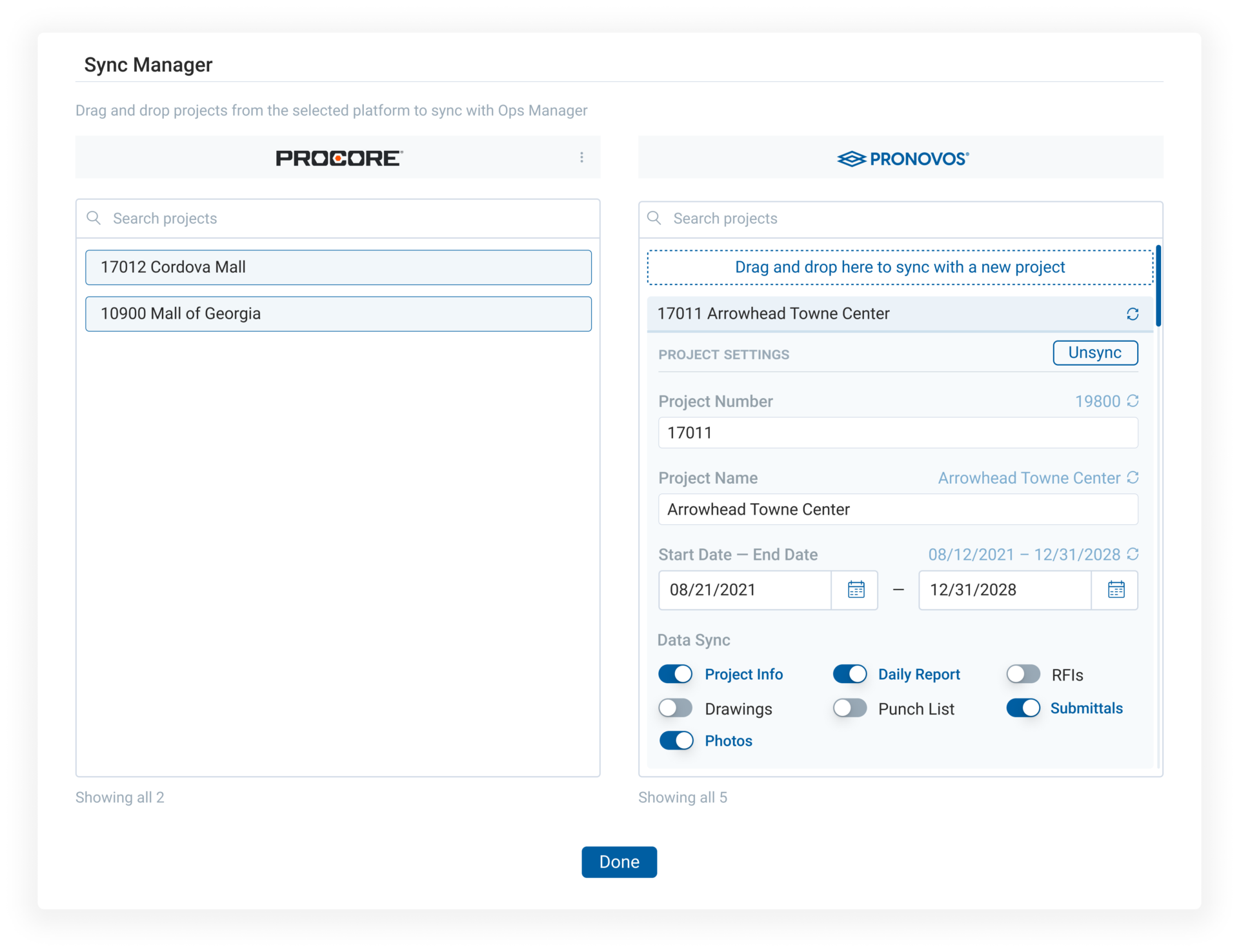Click the Procore logo header

point(339,158)
